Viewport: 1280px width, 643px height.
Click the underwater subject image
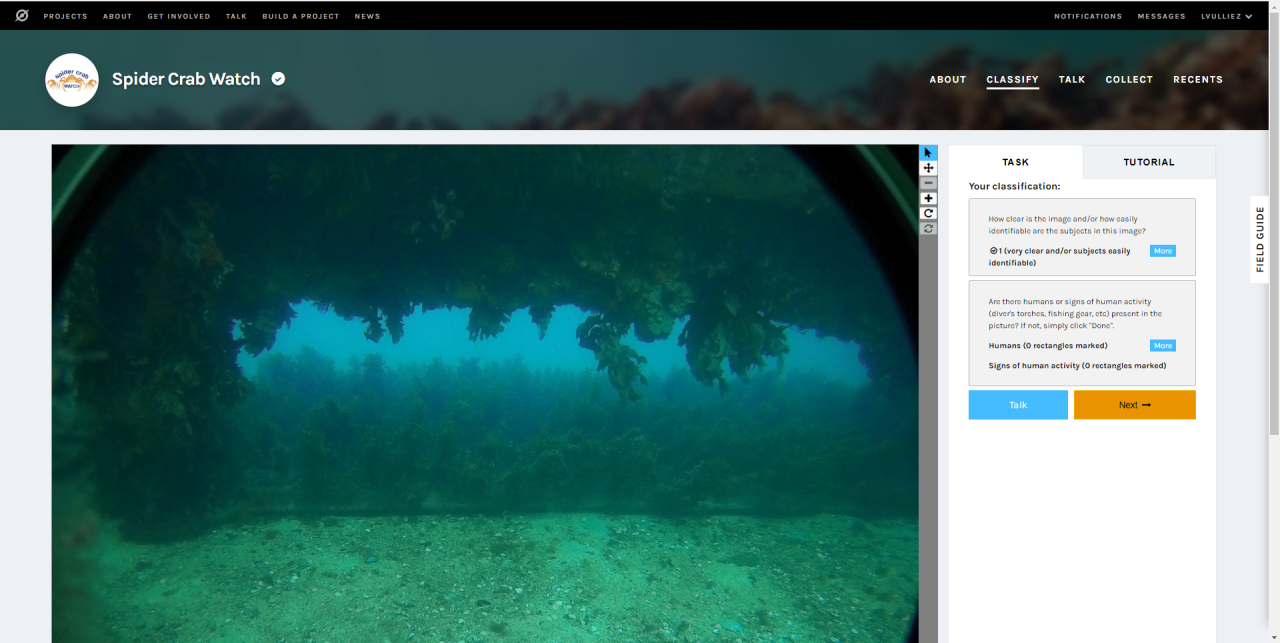485,394
